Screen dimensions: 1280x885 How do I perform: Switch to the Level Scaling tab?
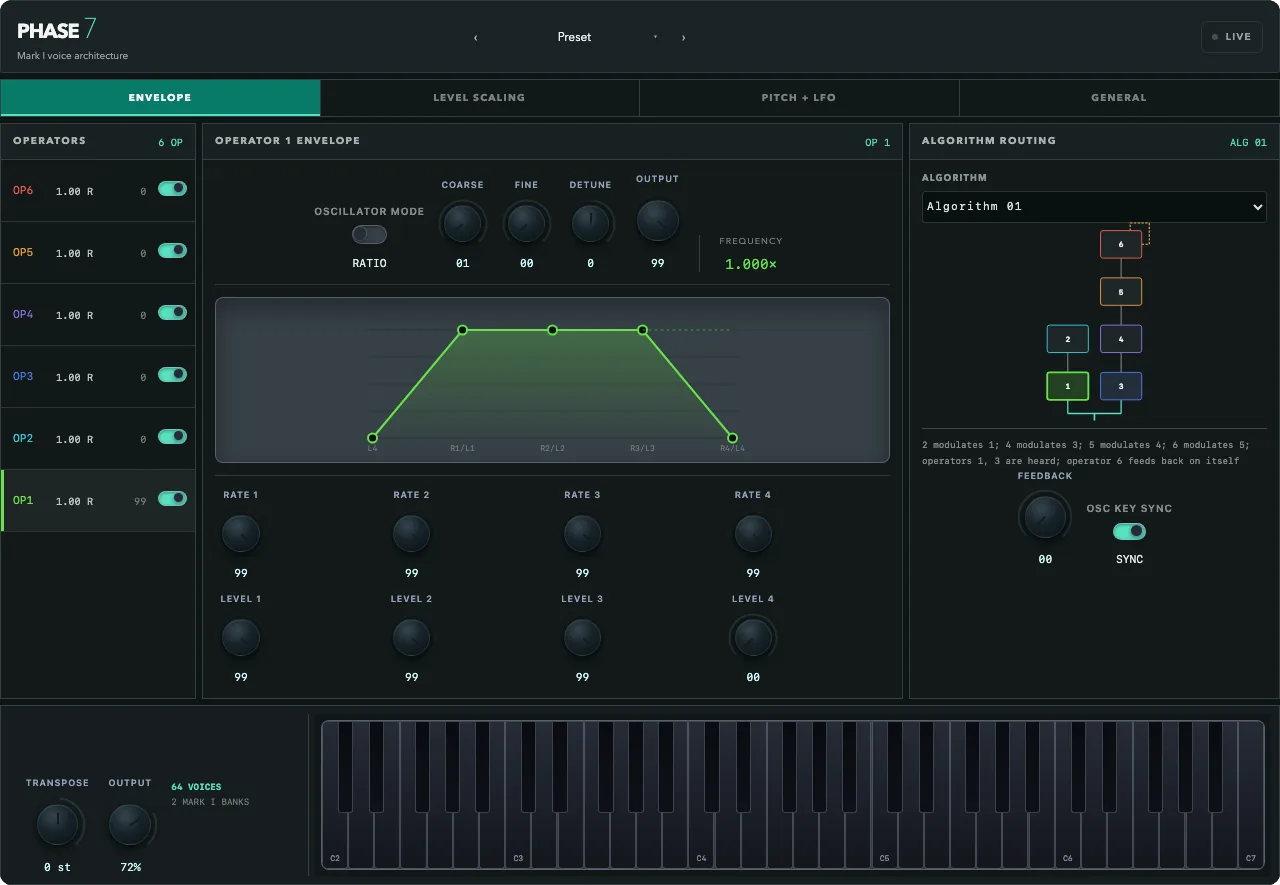[479, 98]
